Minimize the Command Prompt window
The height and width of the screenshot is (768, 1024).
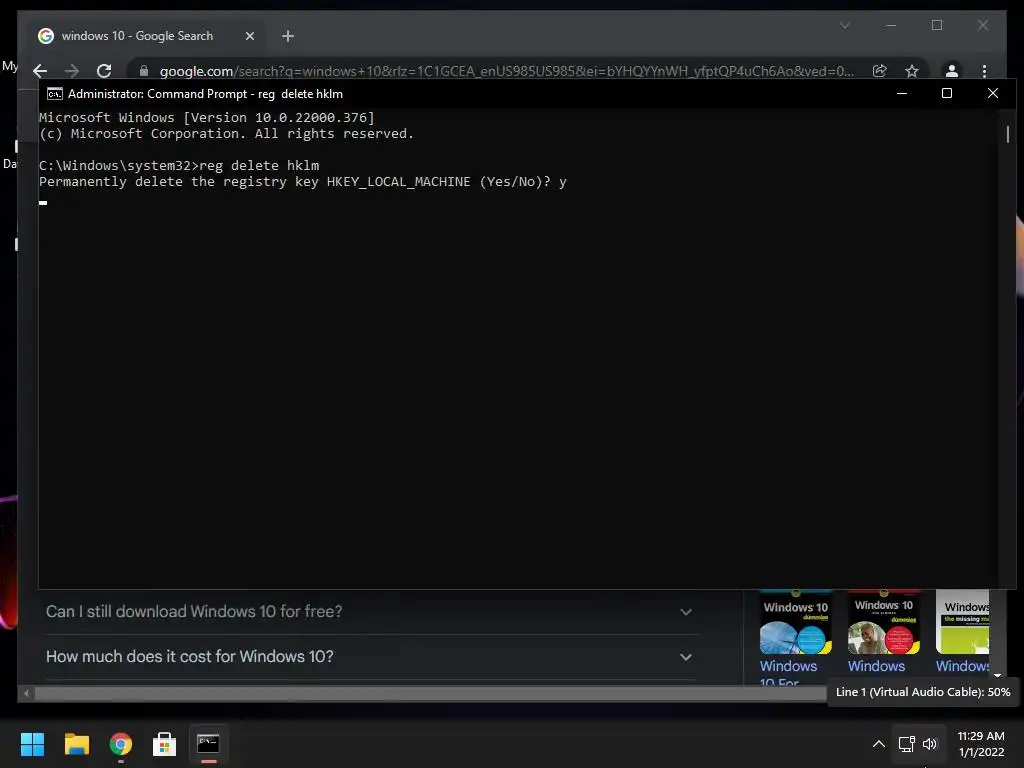click(x=902, y=93)
